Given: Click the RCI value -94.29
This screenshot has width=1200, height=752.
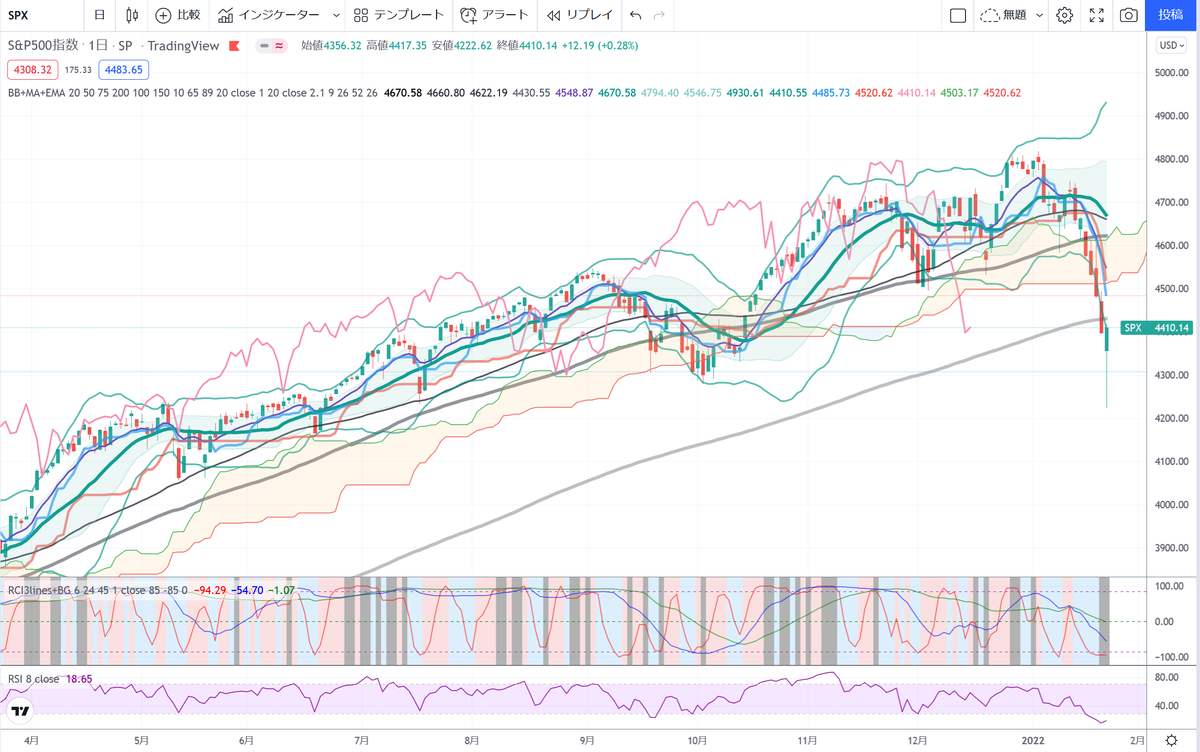Looking at the screenshot, I should [209, 590].
